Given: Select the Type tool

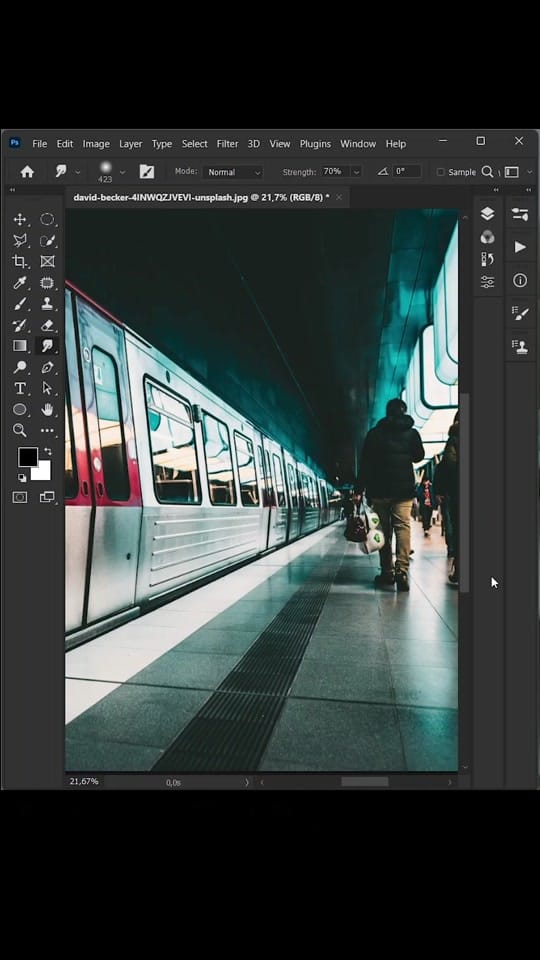Looking at the screenshot, I should coord(20,388).
